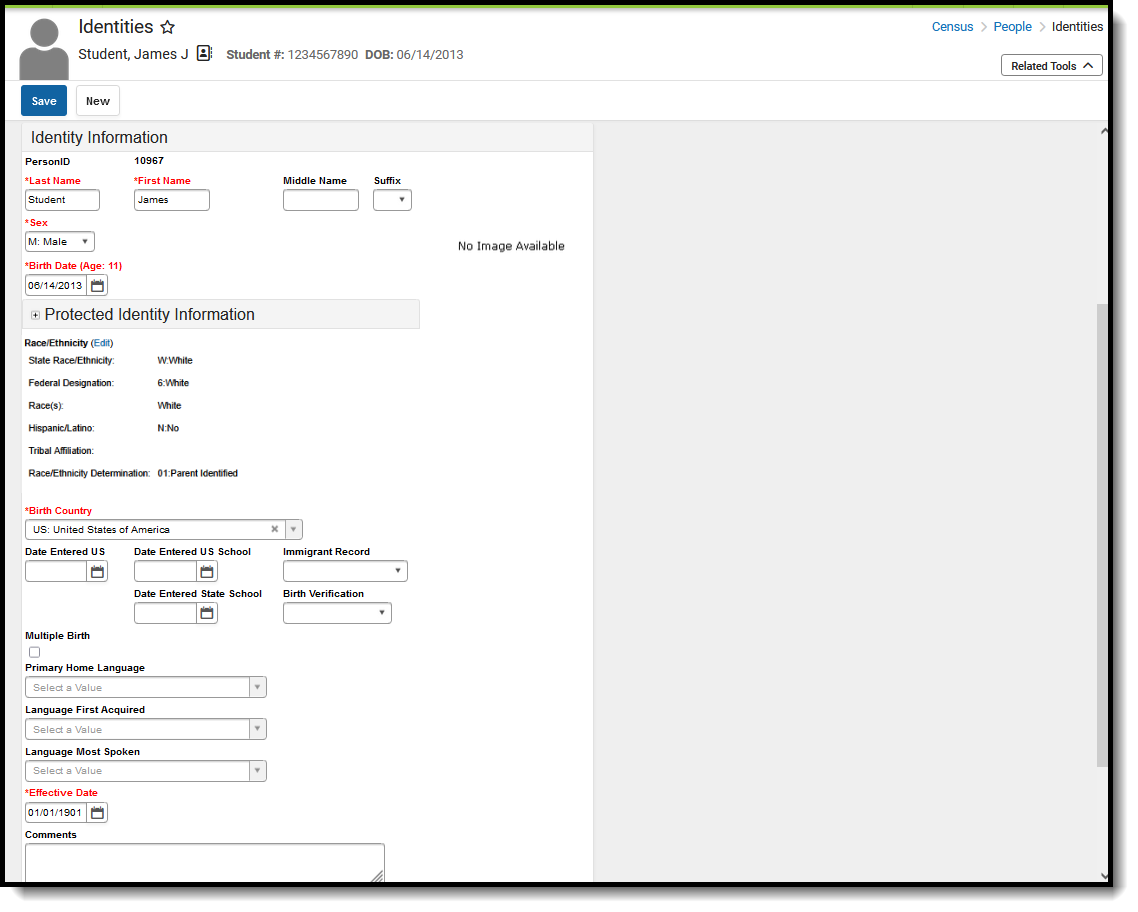
Task: Enable the Multiple Birth checkbox
Action: [34, 651]
